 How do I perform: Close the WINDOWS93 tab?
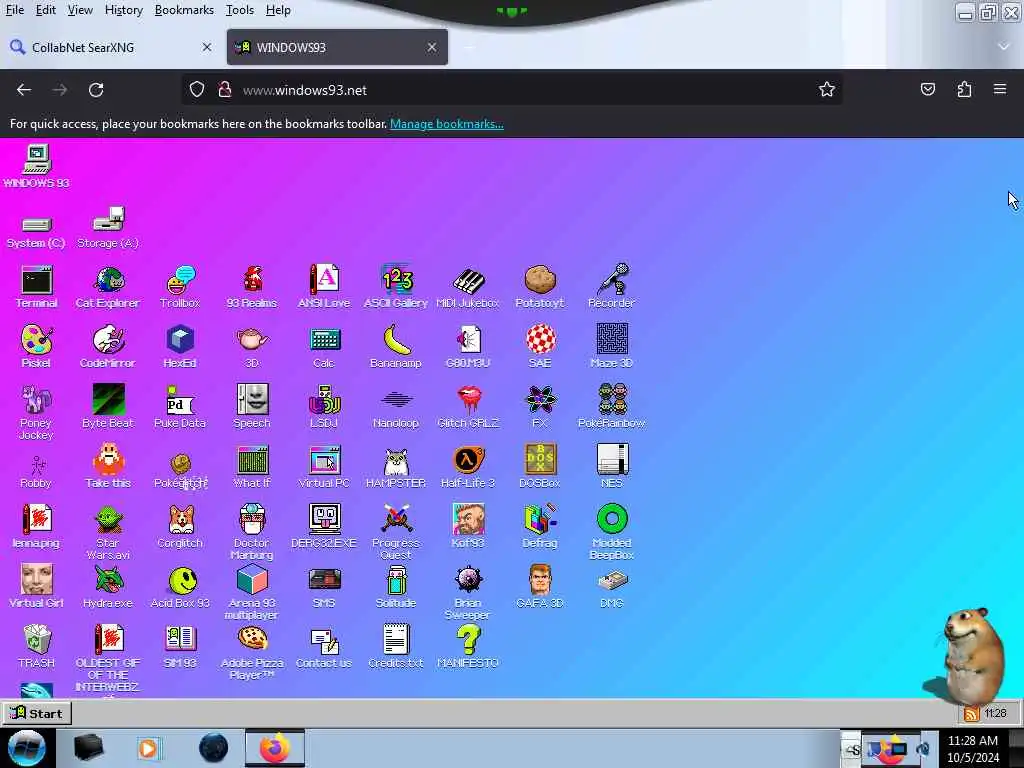point(432,47)
